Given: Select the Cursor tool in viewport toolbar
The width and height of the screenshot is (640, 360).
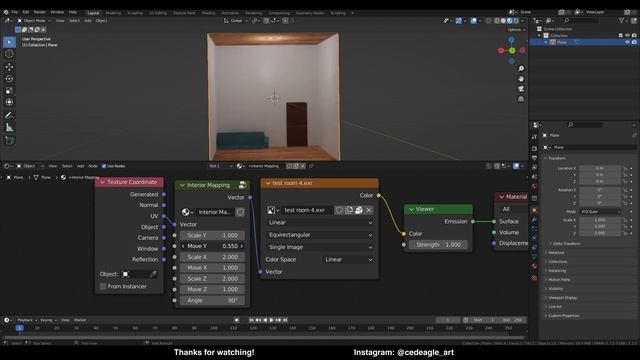Looking at the screenshot, I should tap(9, 54).
